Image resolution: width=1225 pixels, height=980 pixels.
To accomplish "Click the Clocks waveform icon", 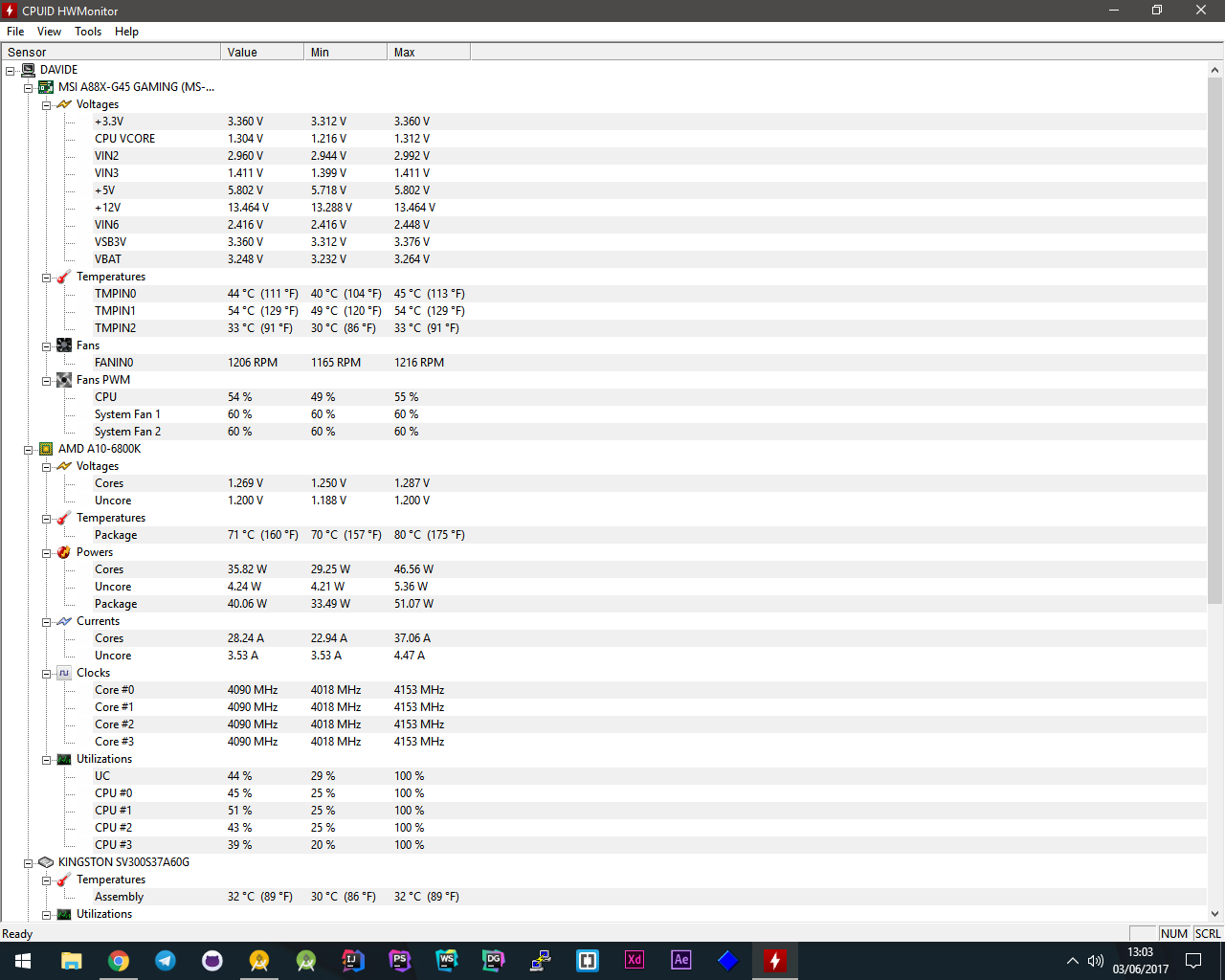I will (x=64, y=673).
